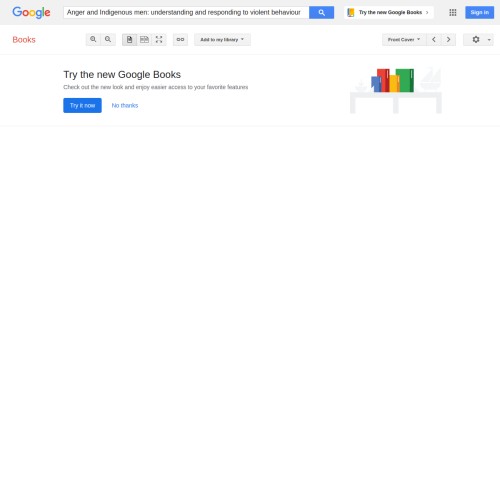Expand Add to my library dropdown
Viewport: 500px width, 500px height.
click(x=222, y=39)
